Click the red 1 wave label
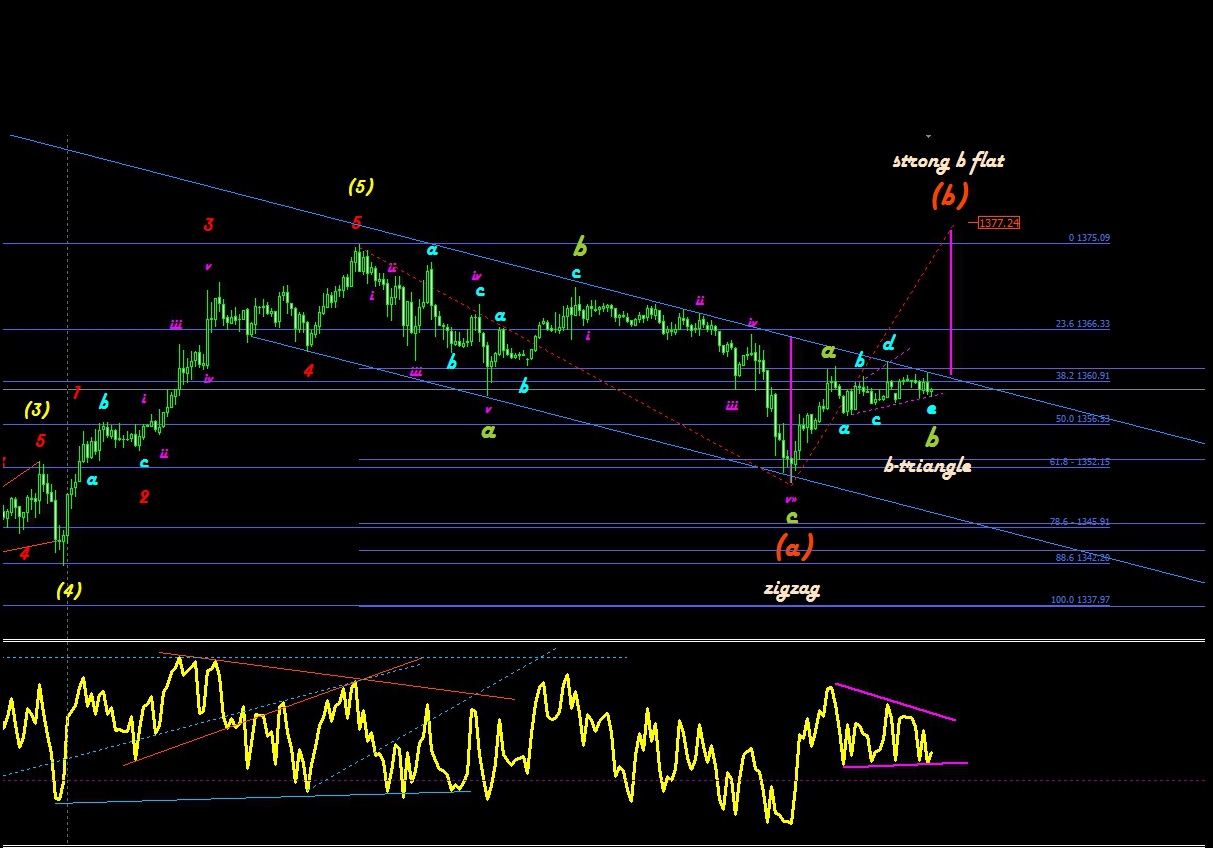 pos(77,391)
